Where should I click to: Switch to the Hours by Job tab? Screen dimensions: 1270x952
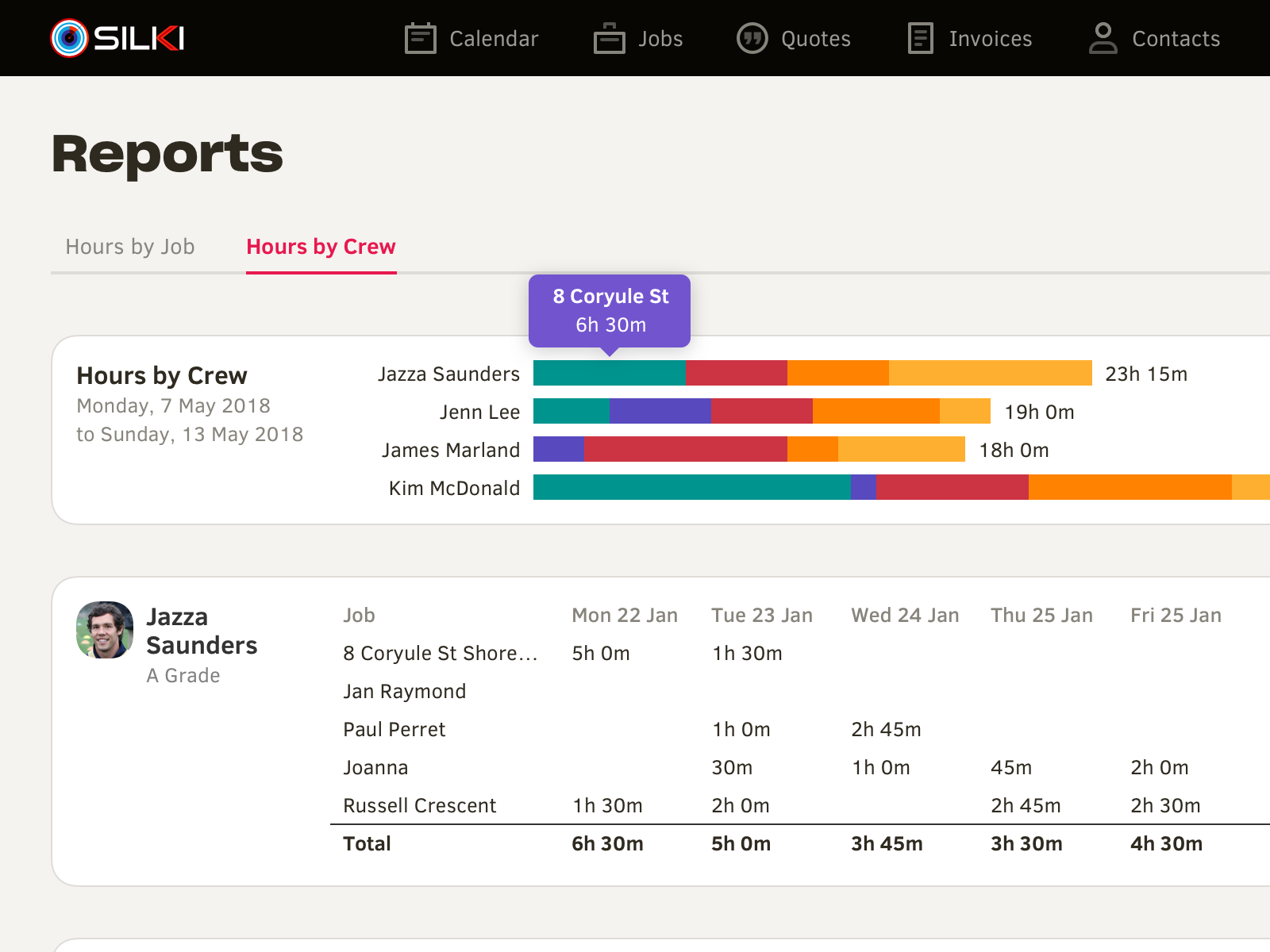click(x=130, y=247)
